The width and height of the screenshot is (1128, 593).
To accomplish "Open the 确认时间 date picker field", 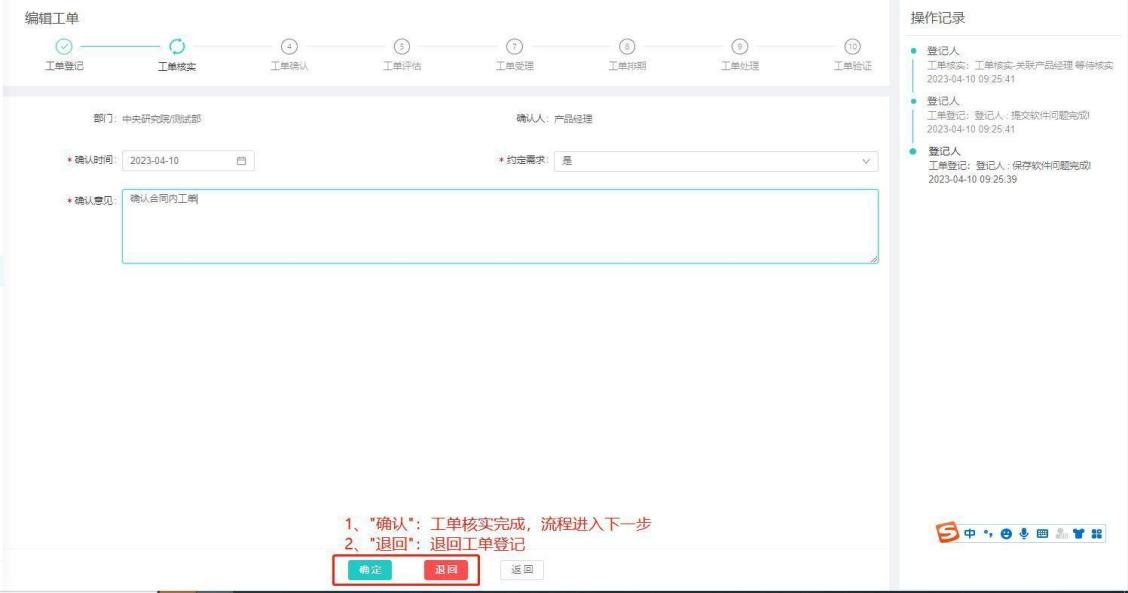I will (180, 161).
